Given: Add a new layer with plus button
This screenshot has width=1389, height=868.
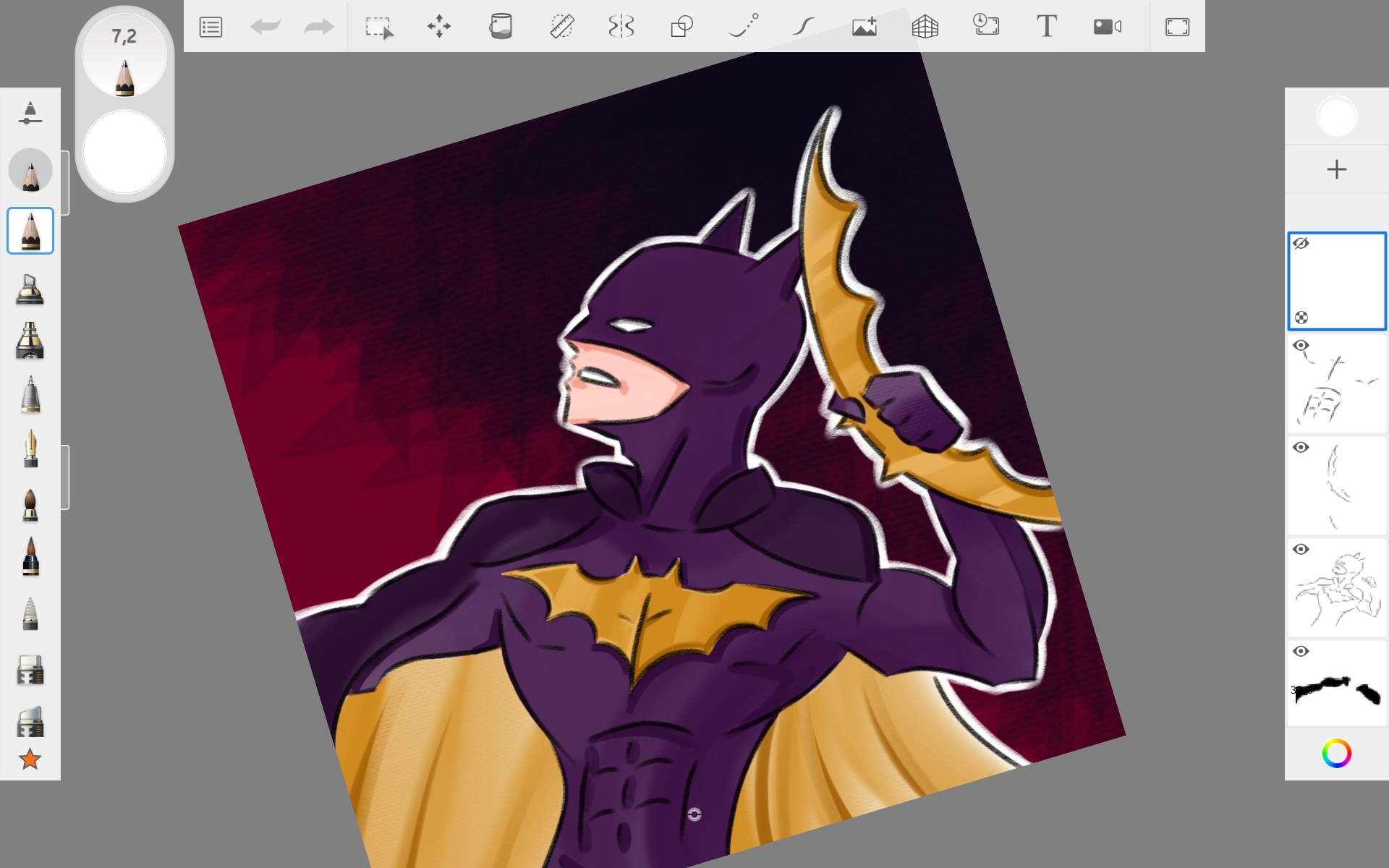Looking at the screenshot, I should pos(1336,169).
